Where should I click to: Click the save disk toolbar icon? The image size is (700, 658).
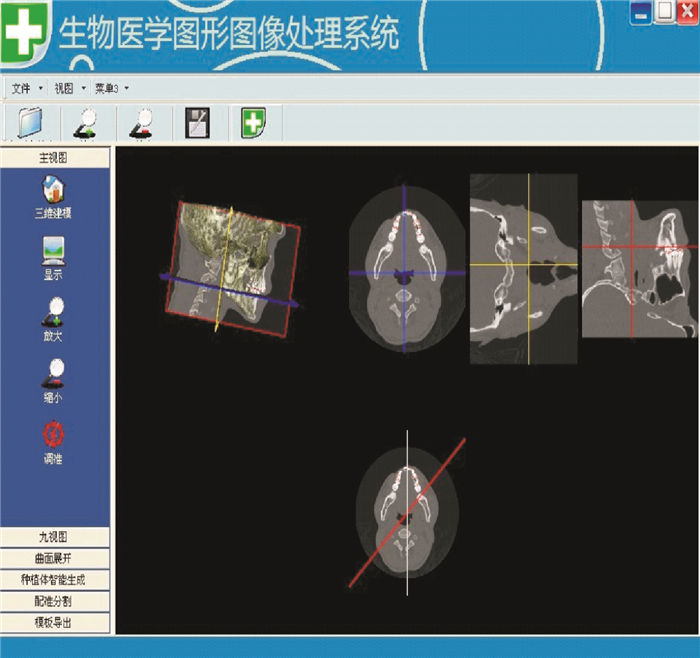pos(197,123)
